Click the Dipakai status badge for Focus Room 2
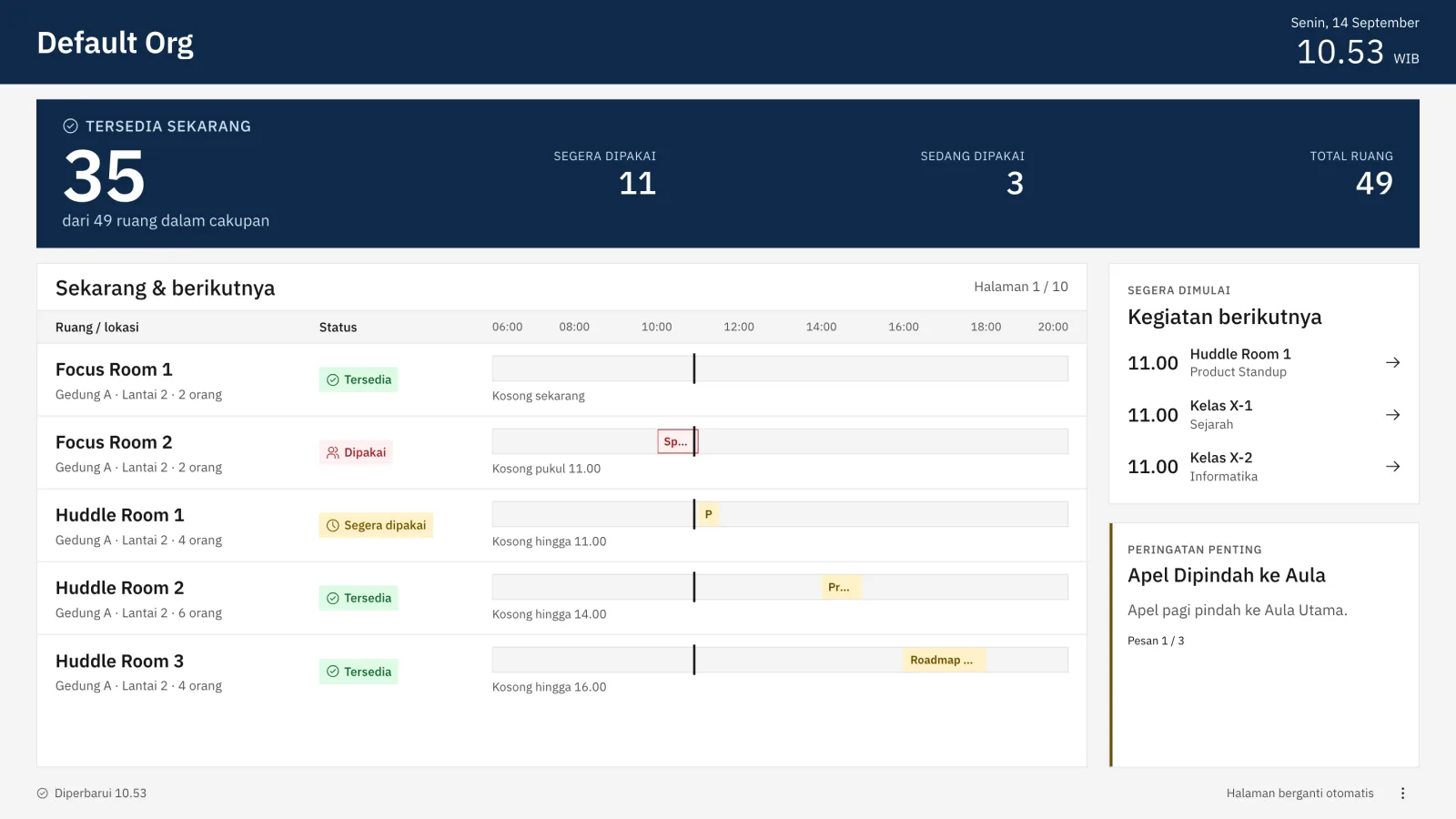The width and height of the screenshot is (1456, 819). pyautogui.click(x=356, y=452)
